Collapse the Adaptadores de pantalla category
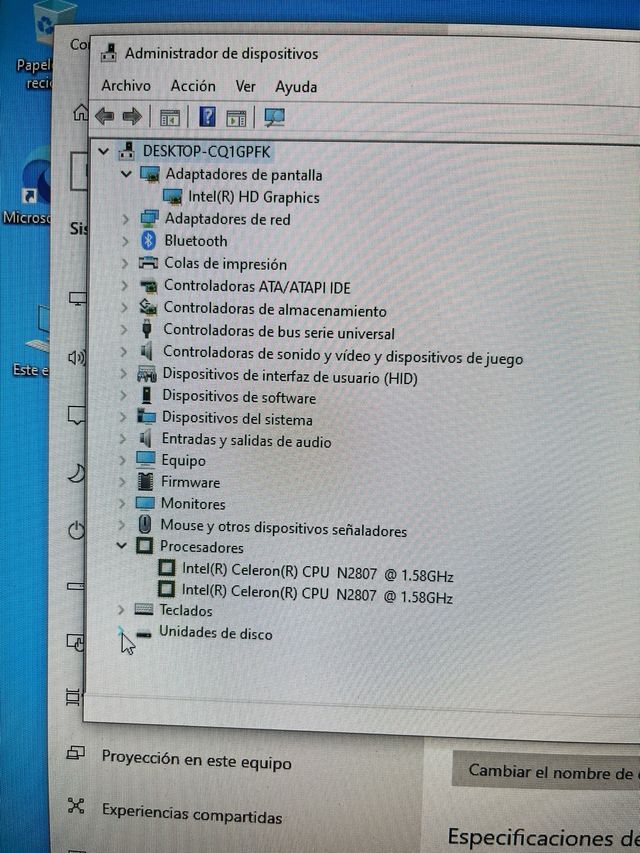 126,174
